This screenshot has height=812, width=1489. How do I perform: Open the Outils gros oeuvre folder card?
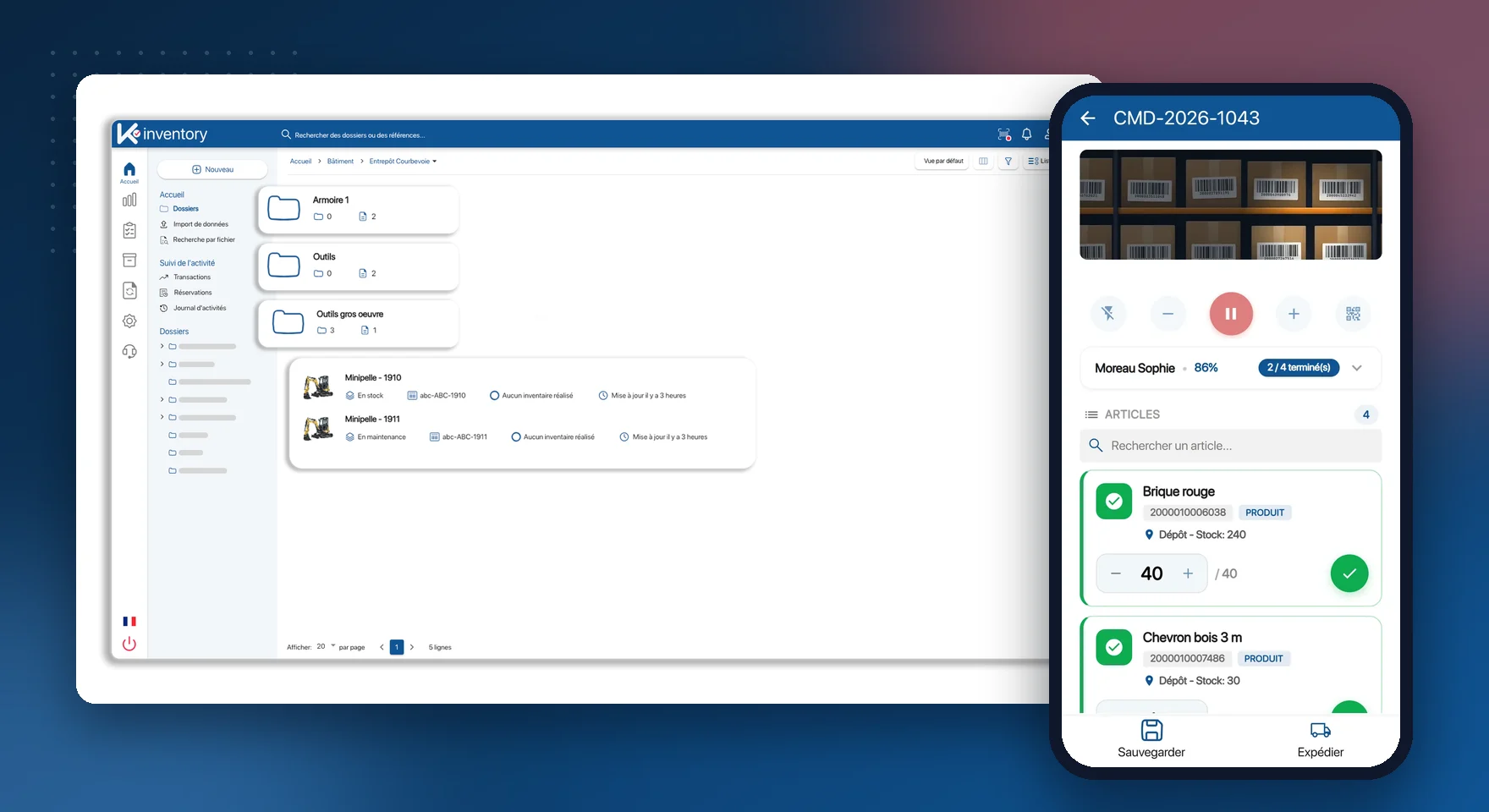pyautogui.click(x=358, y=323)
